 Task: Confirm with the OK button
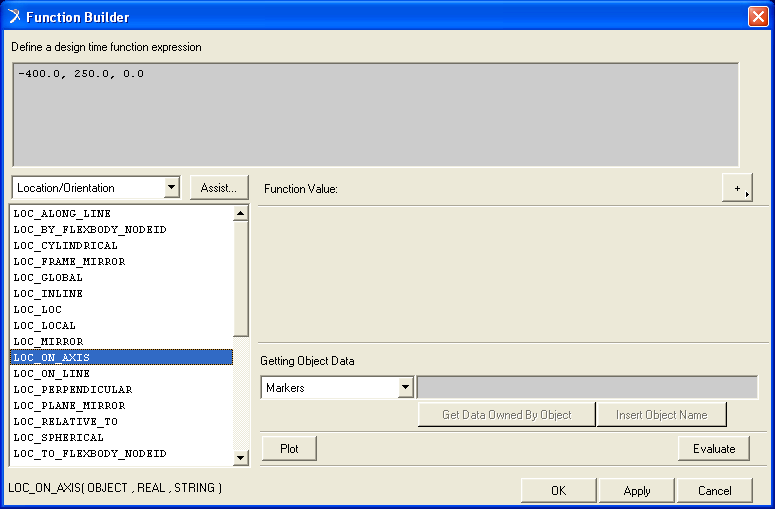click(559, 490)
